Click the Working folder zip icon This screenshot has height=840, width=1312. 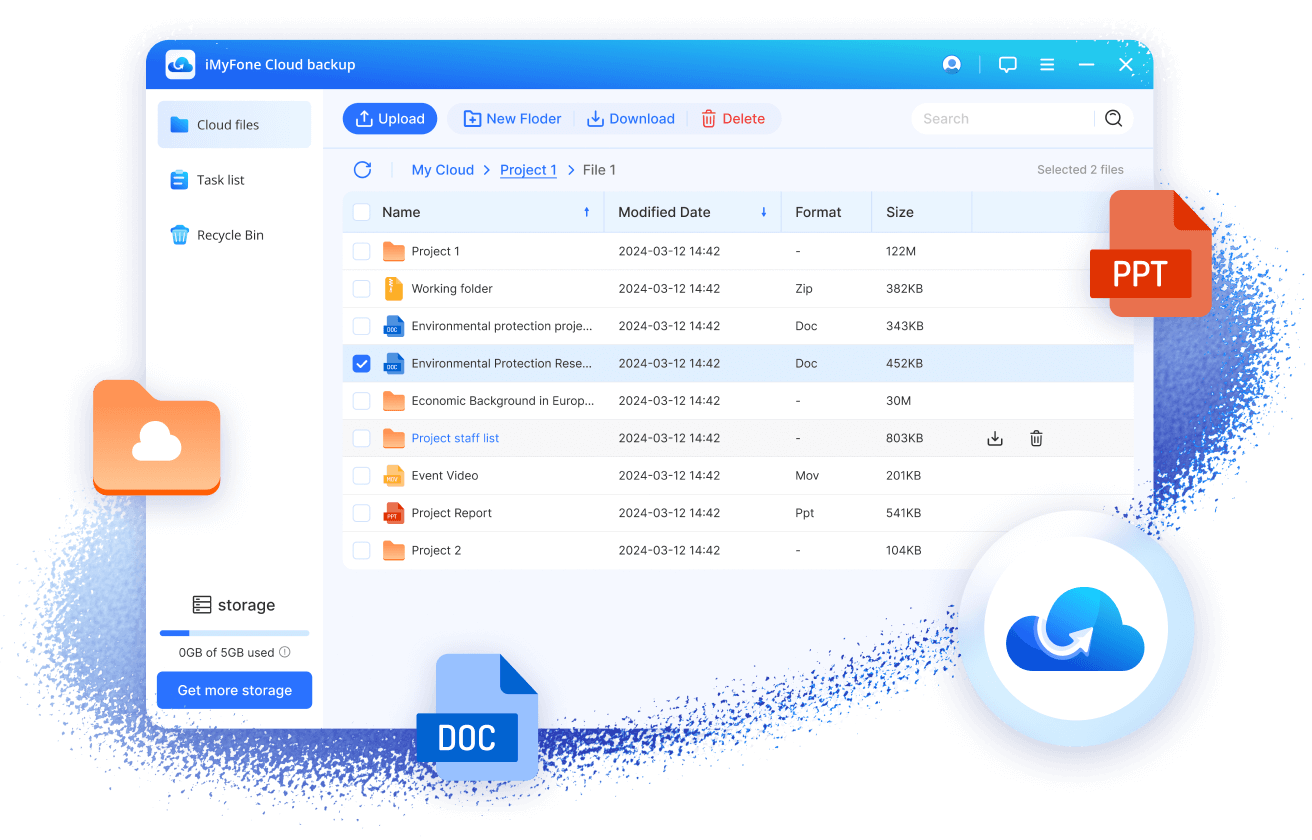pos(394,289)
